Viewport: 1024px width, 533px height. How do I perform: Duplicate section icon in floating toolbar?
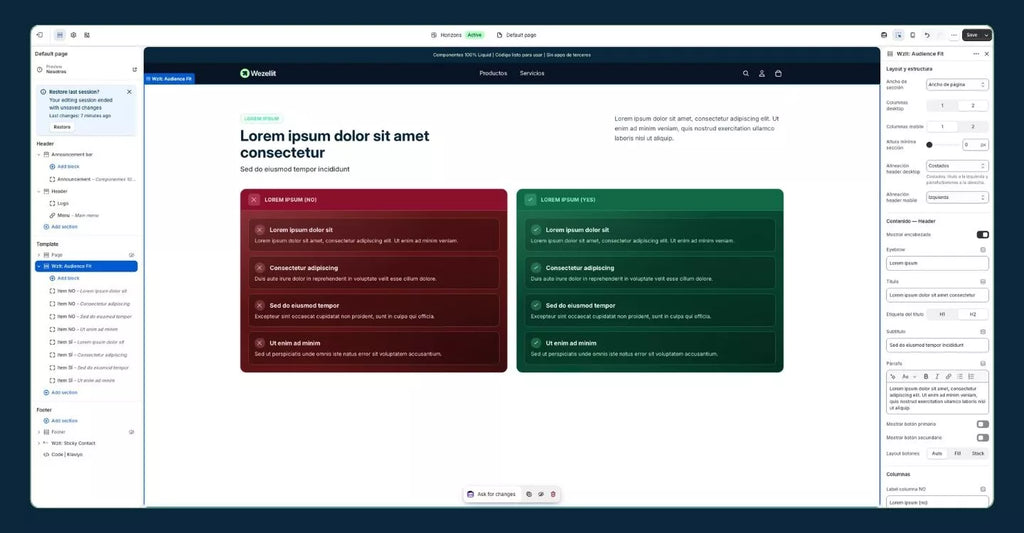529,494
